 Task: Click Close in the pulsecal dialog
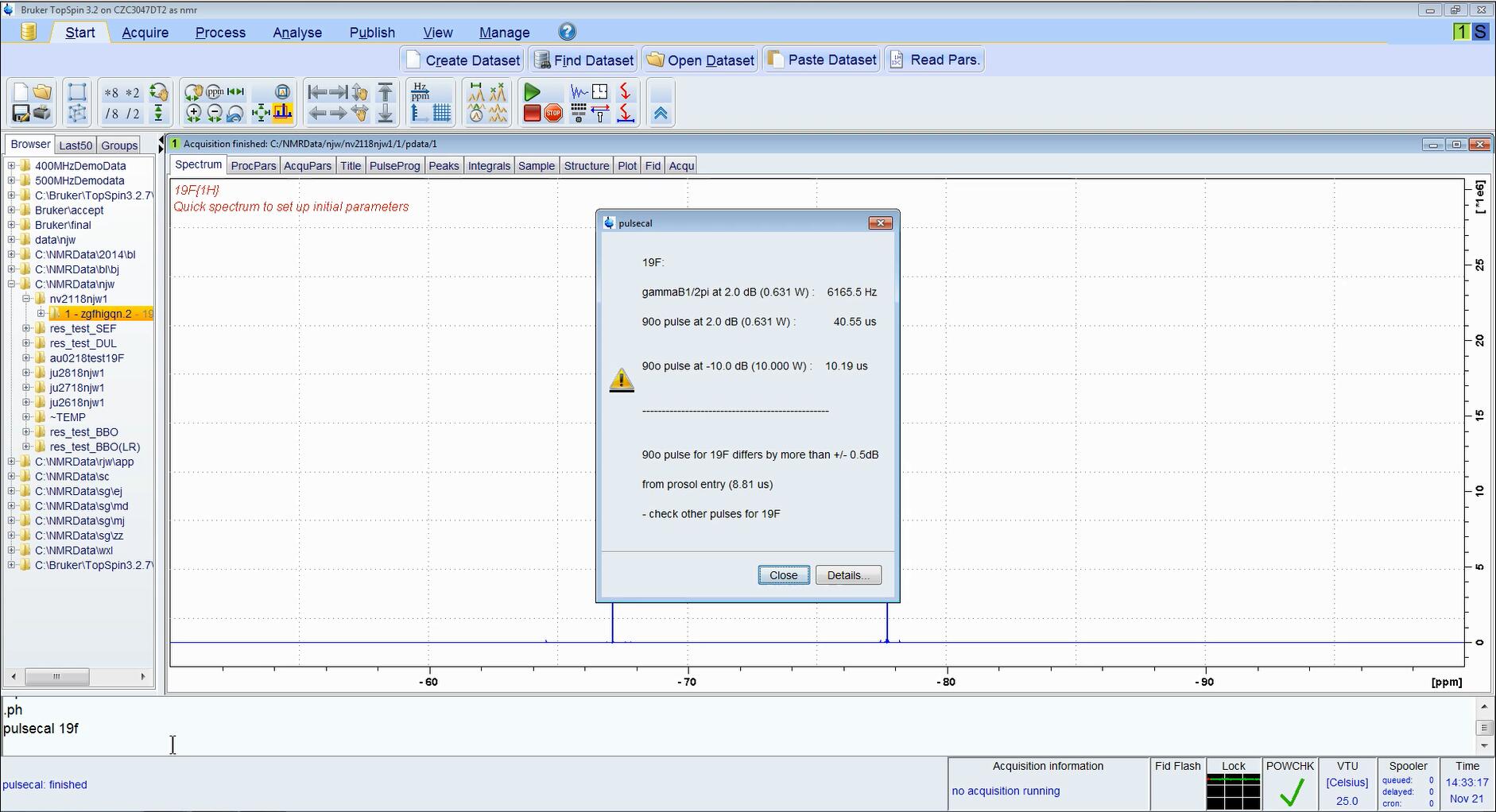click(784, 575)
